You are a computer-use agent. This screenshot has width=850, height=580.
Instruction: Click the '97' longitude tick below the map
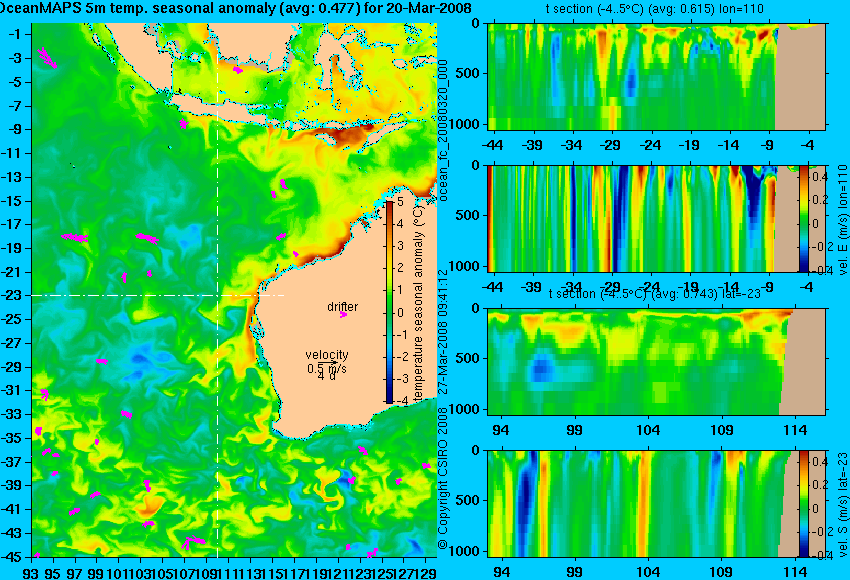(x=74, y=573)
